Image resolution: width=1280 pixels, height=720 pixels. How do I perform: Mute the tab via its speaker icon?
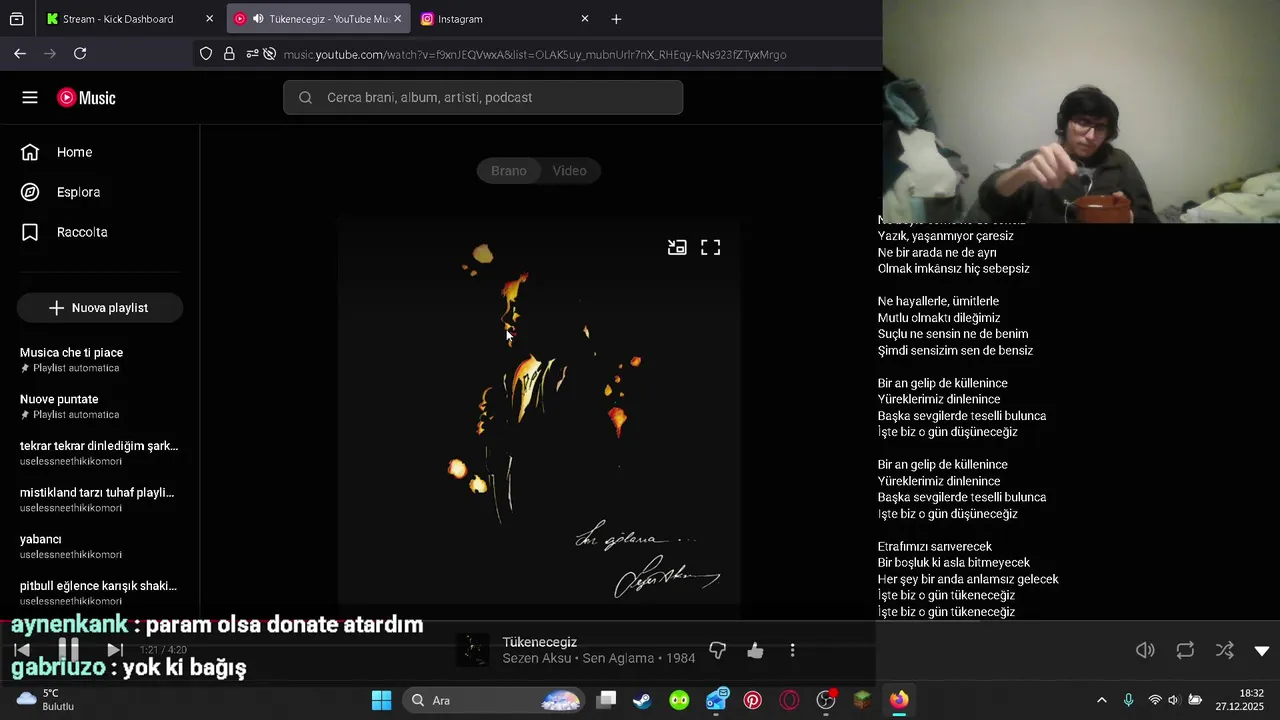click(258, 19)
